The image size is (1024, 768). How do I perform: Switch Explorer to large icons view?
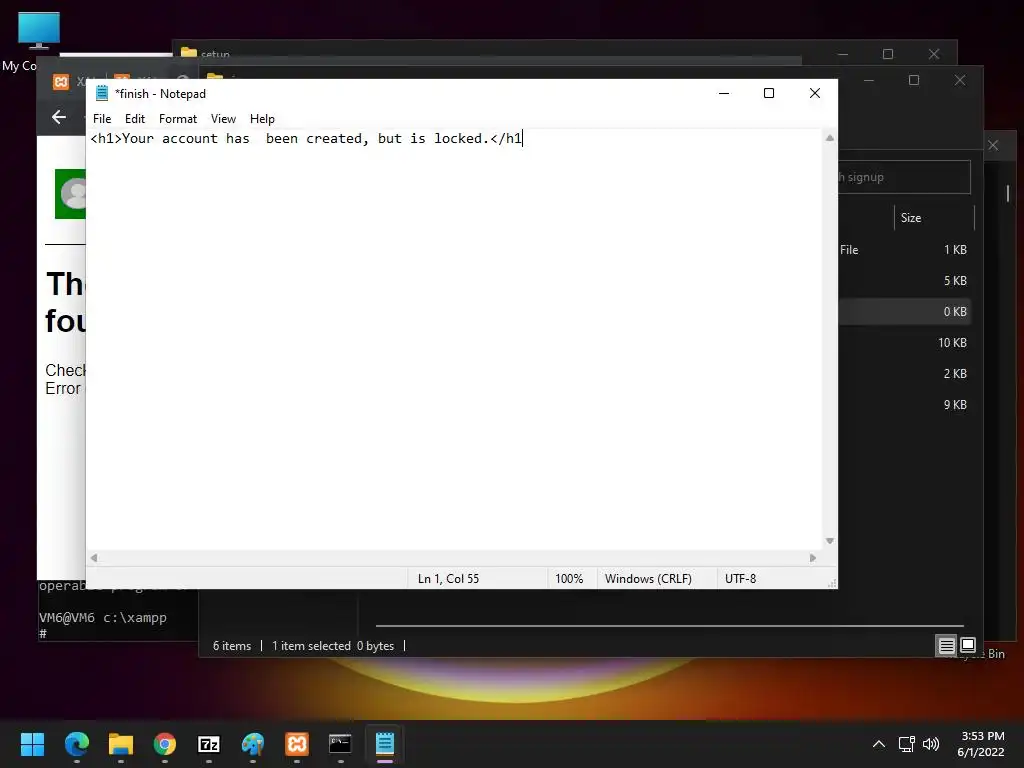pyautogui.click(x=968, y=645)
